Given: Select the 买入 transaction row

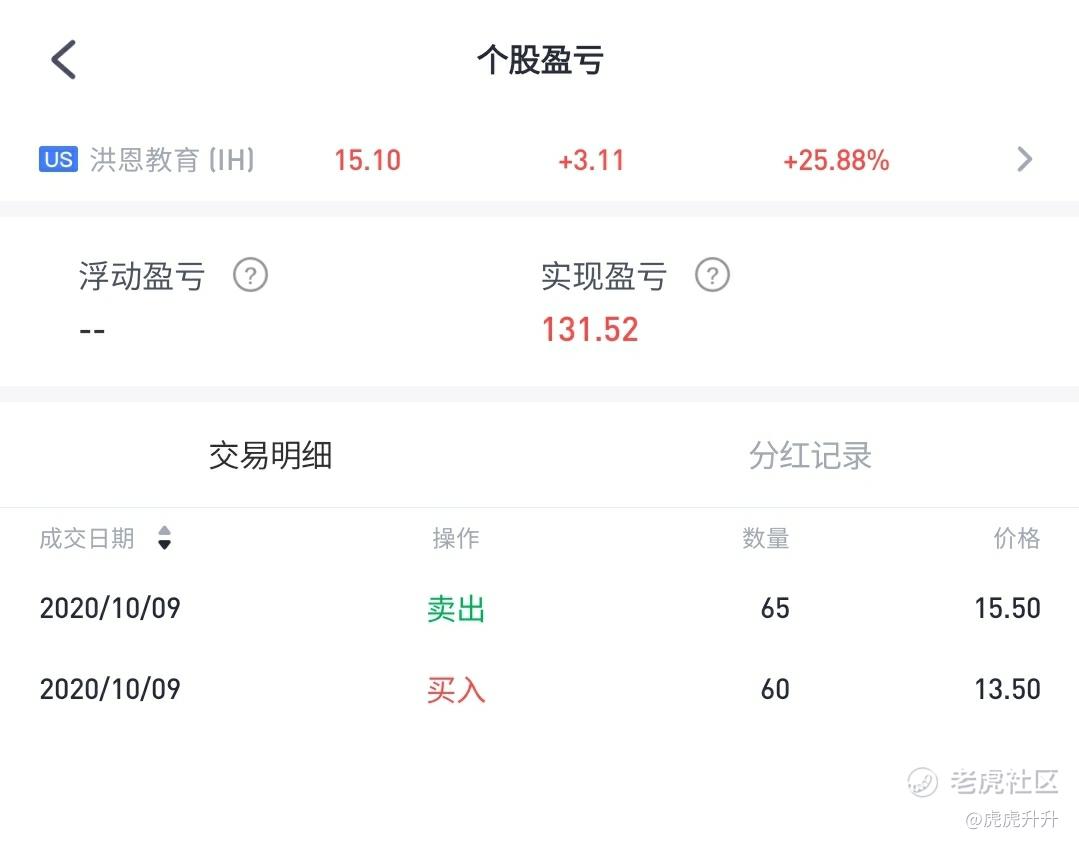Looking at the screenshot, I should (x=540, y=689).
